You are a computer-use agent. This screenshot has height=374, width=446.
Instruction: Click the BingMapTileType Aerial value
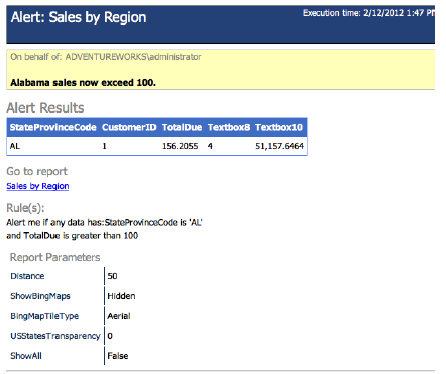[x=119, y=316]
